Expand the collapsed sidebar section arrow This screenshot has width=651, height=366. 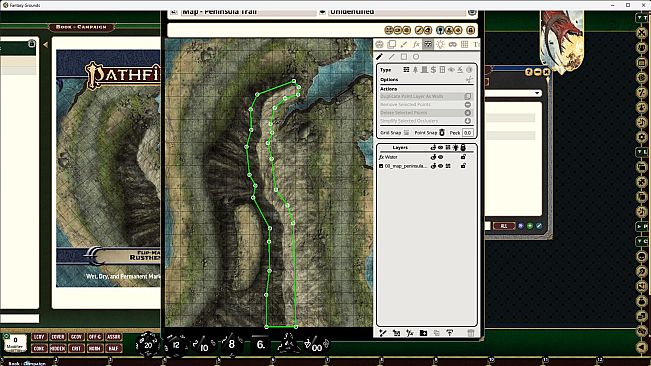pos(642,227)
